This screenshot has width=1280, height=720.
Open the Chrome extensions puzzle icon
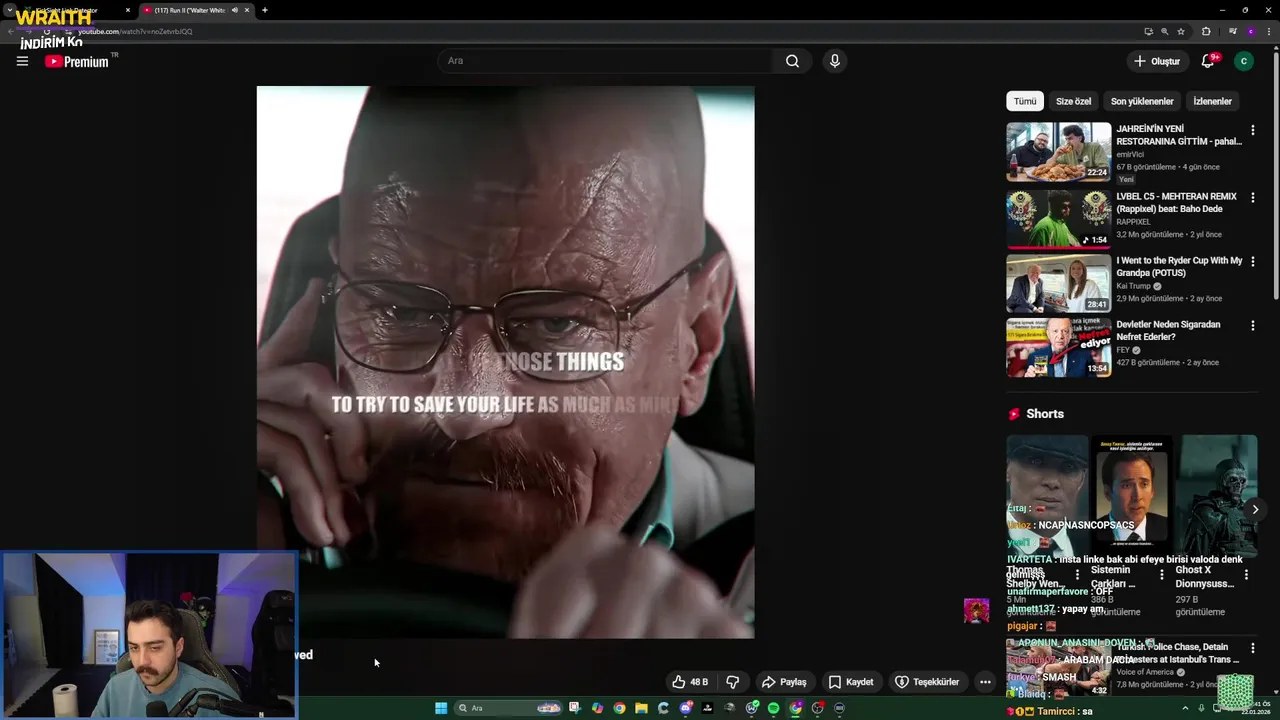click(1206, 31)
